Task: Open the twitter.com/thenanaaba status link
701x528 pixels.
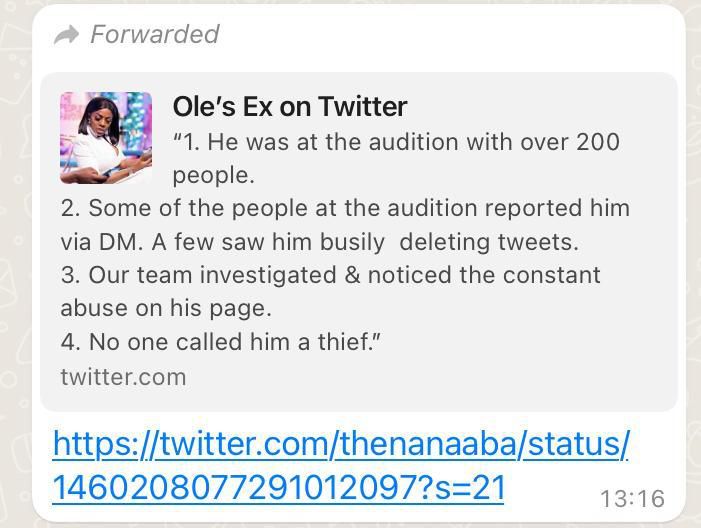Action: coord(340,442)
